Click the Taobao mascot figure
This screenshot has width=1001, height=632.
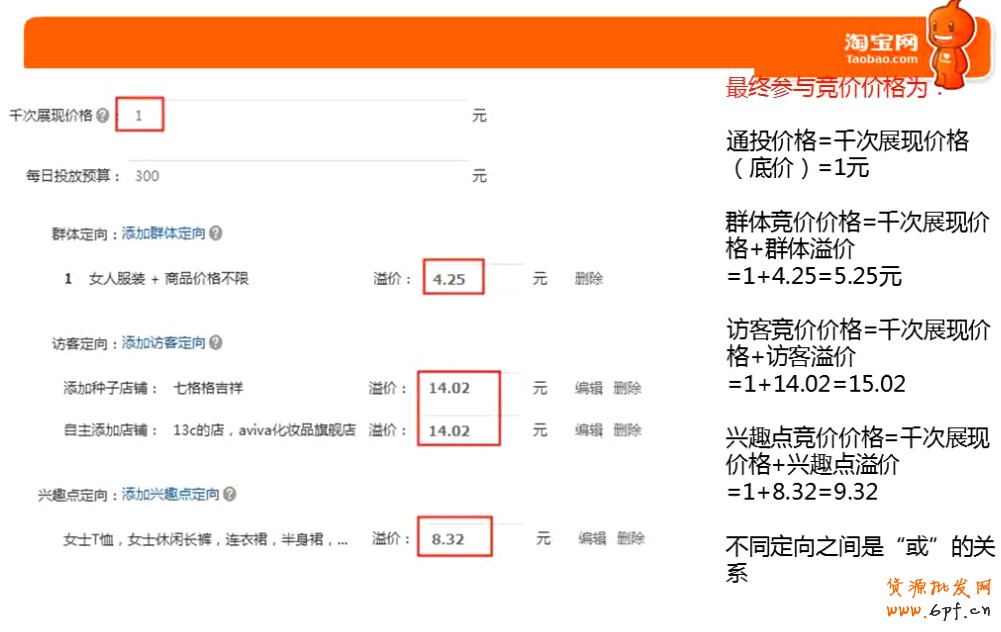pyautogui.click(x=948, y=40)
